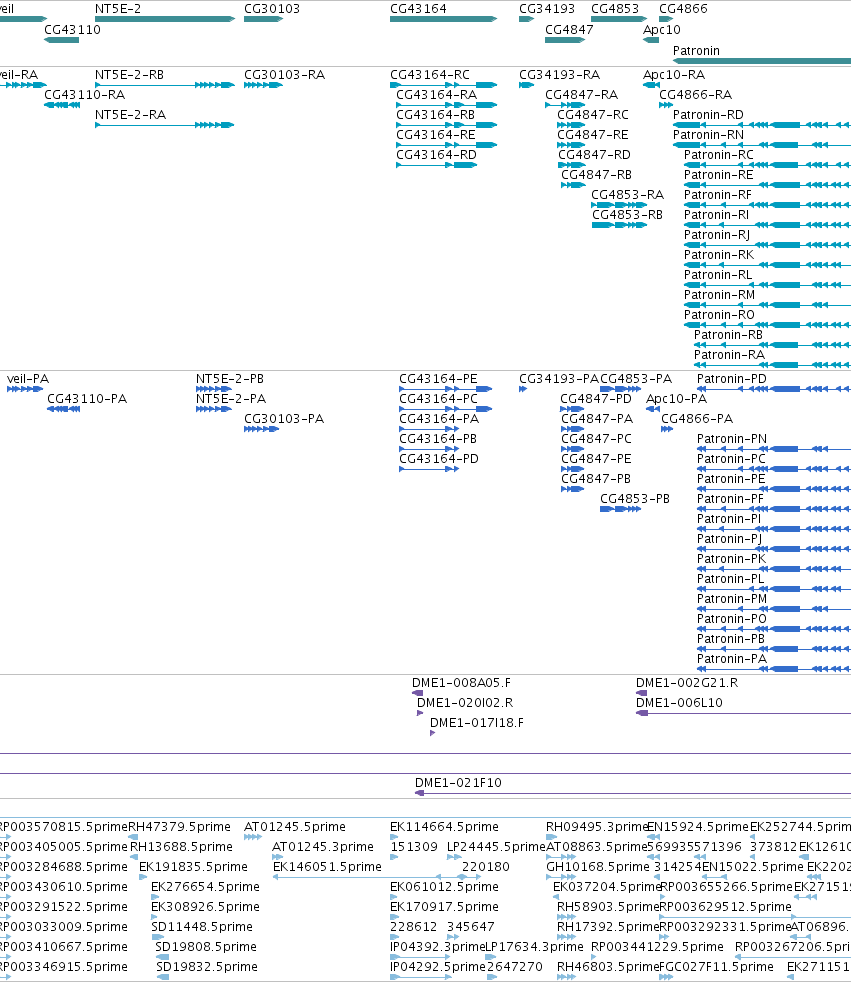This screenshot has height=982, width=851.
Task: Open EST RH46803.5prime
Action: [567, 978]
